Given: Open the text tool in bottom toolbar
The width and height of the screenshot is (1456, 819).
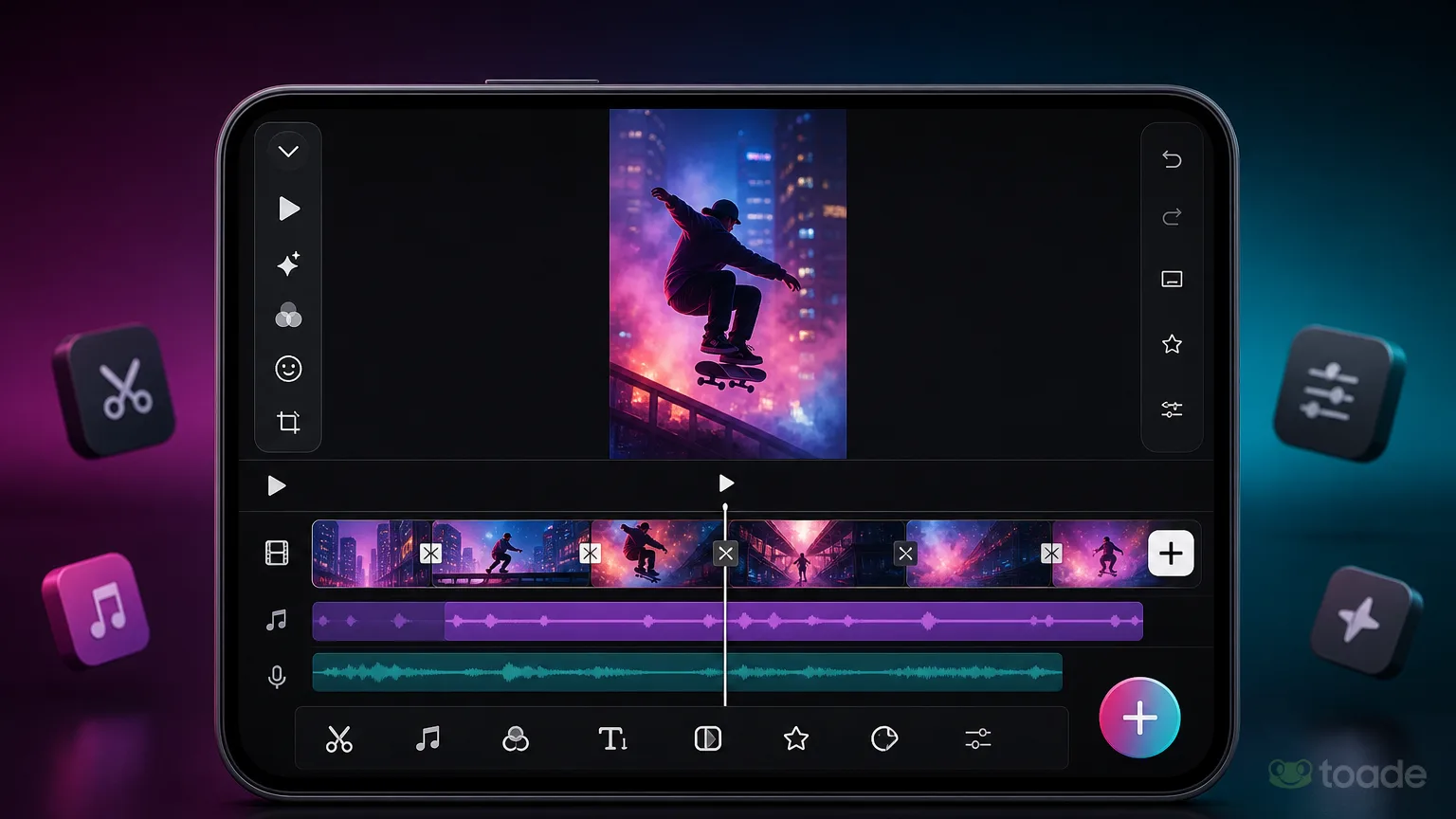Looking at the screenshot, I should click(612, 738).
